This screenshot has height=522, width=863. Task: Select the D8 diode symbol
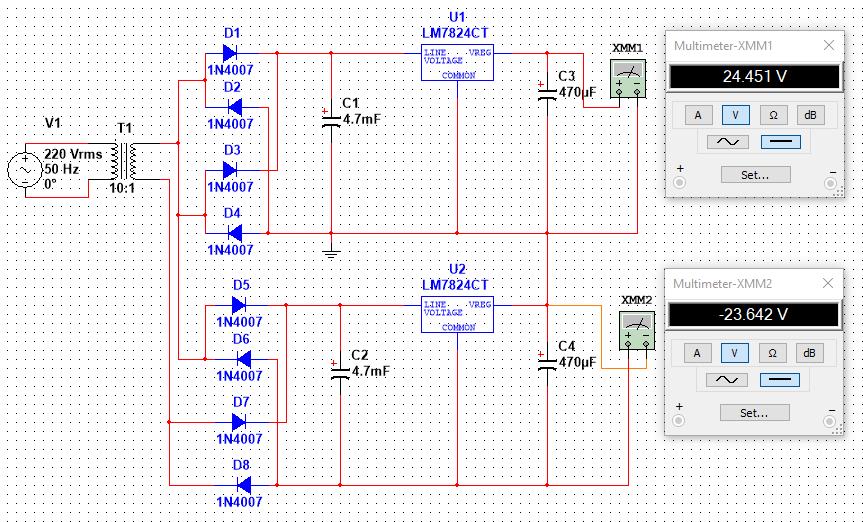point(241,484)
